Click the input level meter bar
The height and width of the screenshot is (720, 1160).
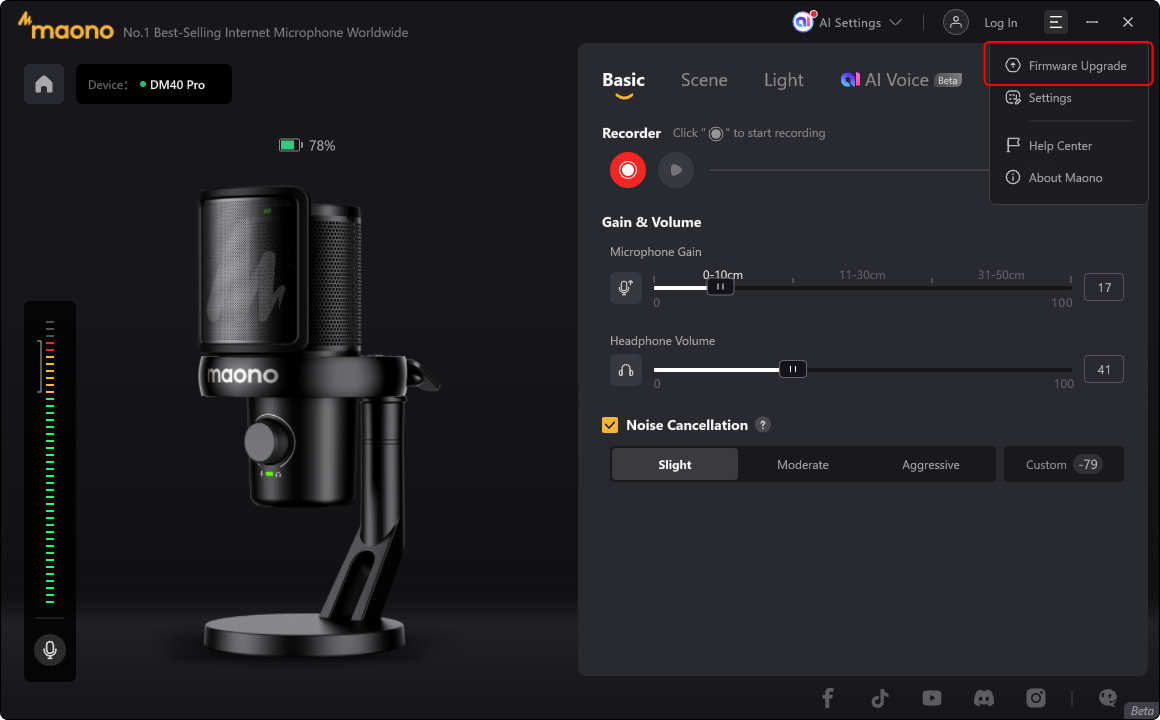point(50,462)
